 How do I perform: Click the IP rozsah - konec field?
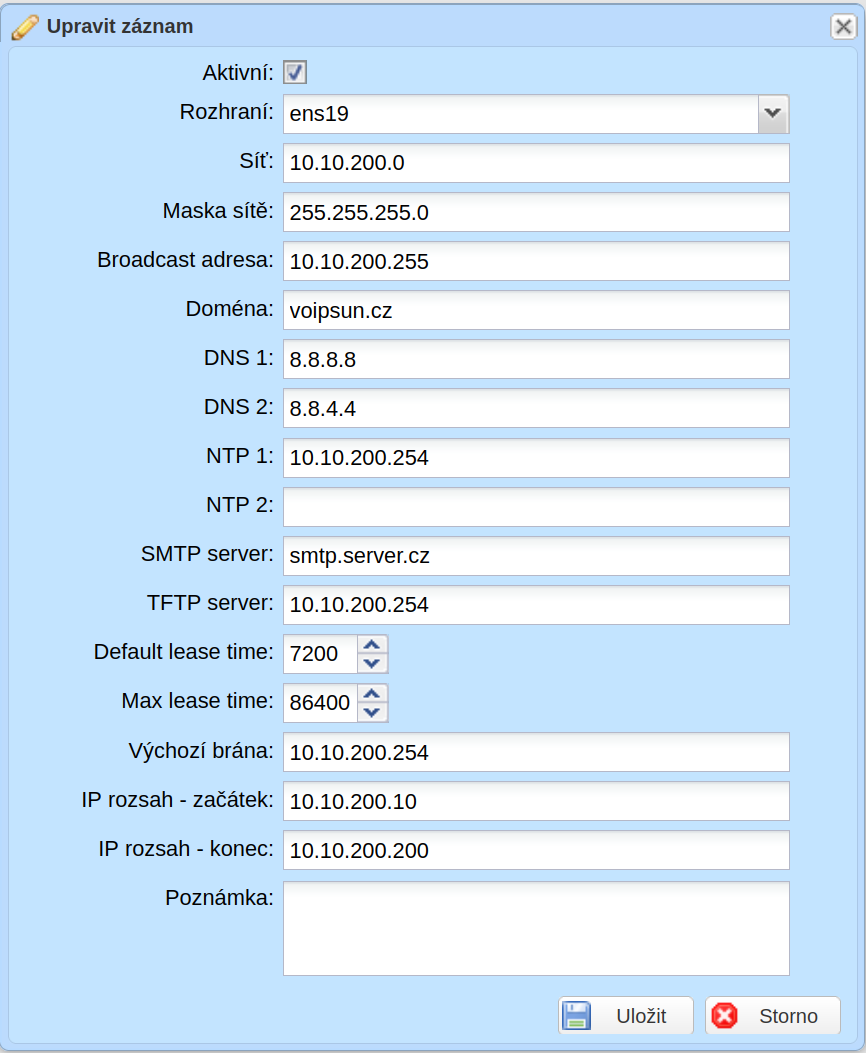pyautogui.click(x=536, y=850)
